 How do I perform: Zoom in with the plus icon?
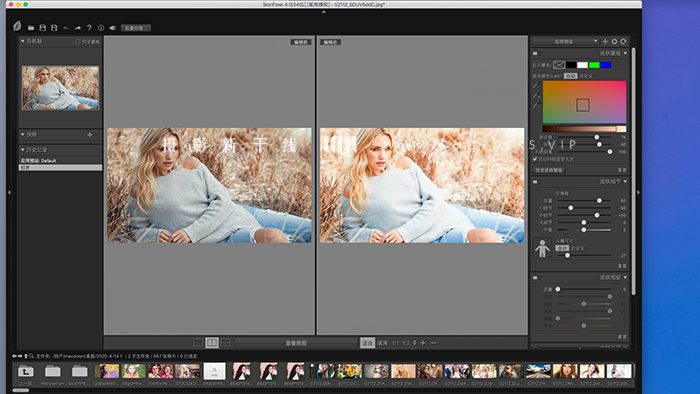coord(423,343)
